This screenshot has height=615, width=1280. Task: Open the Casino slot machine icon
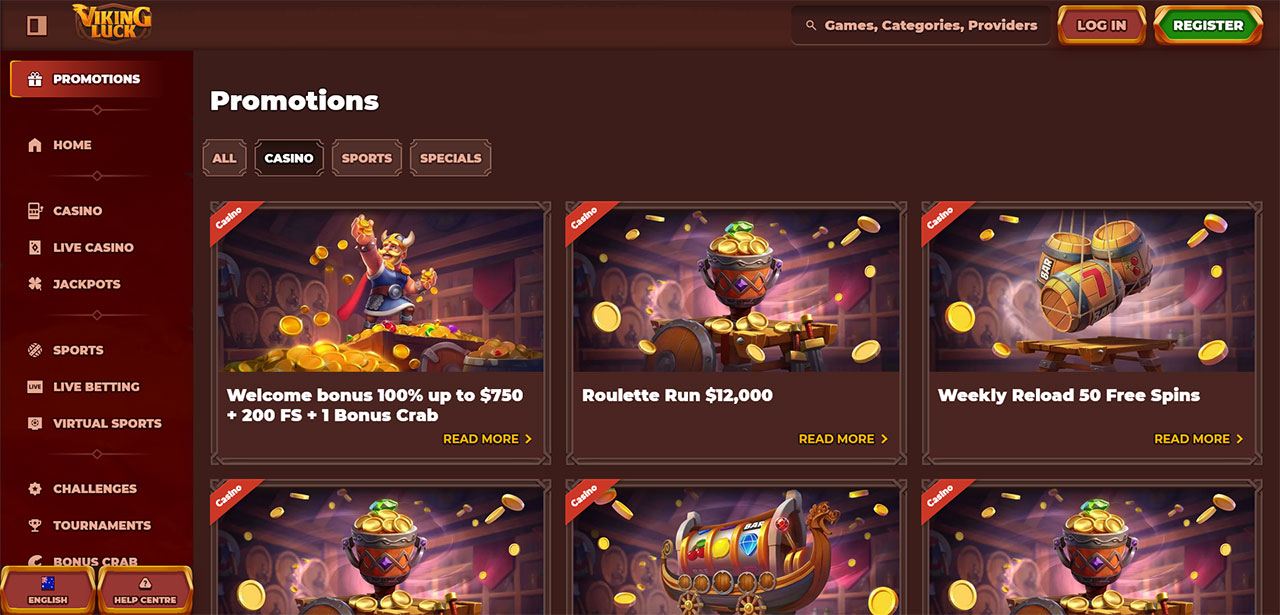[x=35, y=211]
